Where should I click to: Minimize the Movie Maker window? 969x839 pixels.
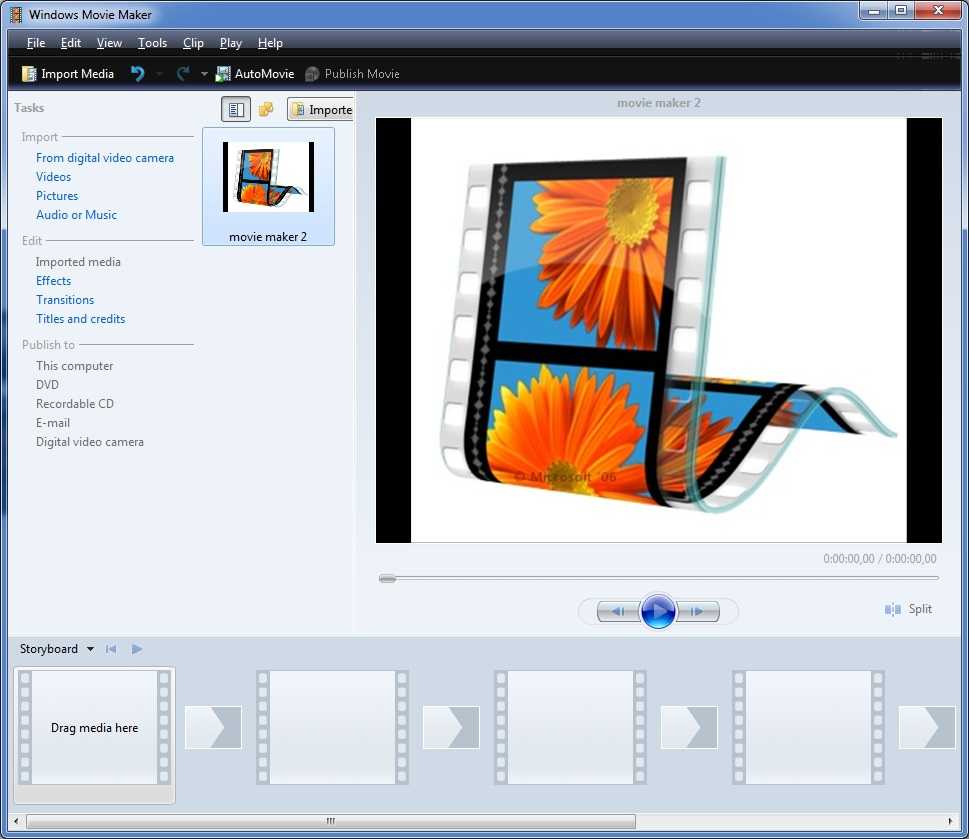(874, 11)
